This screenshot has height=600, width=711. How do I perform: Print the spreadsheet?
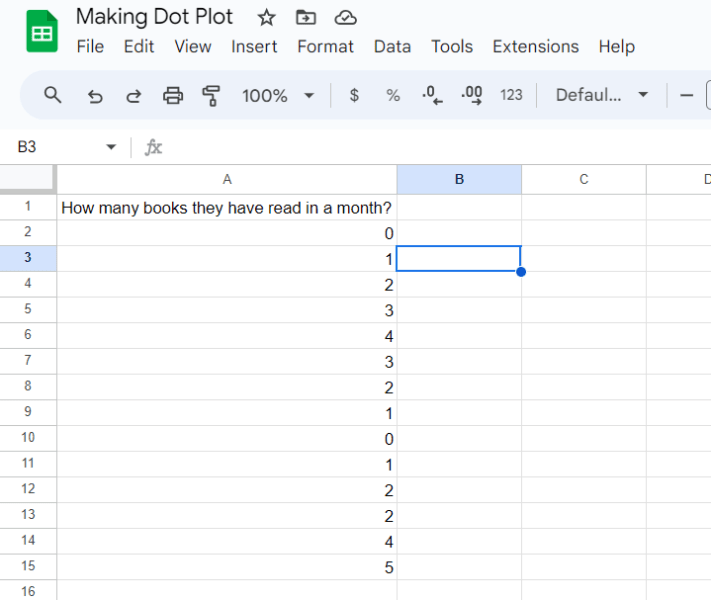(173, 95)
